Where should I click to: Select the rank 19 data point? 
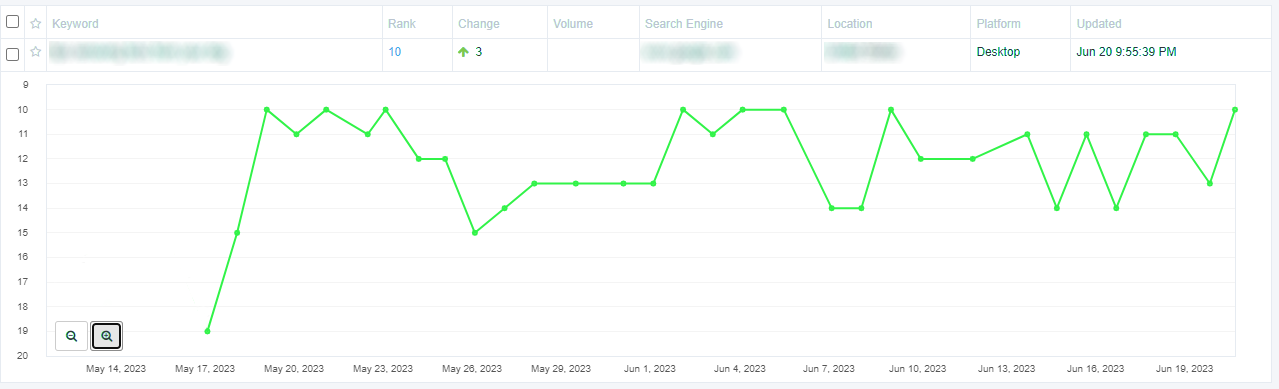pos(207,331)
